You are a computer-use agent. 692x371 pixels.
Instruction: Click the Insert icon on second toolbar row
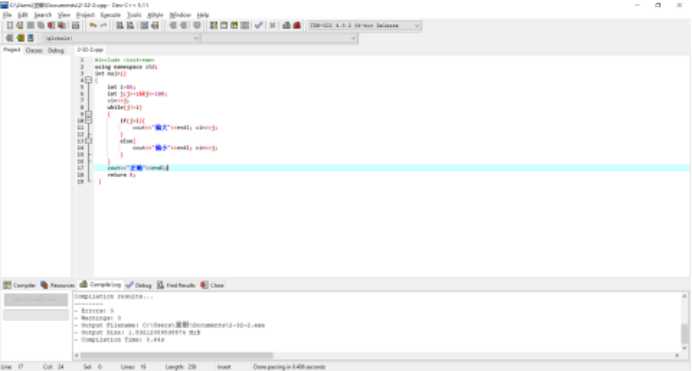click(9, 38)
